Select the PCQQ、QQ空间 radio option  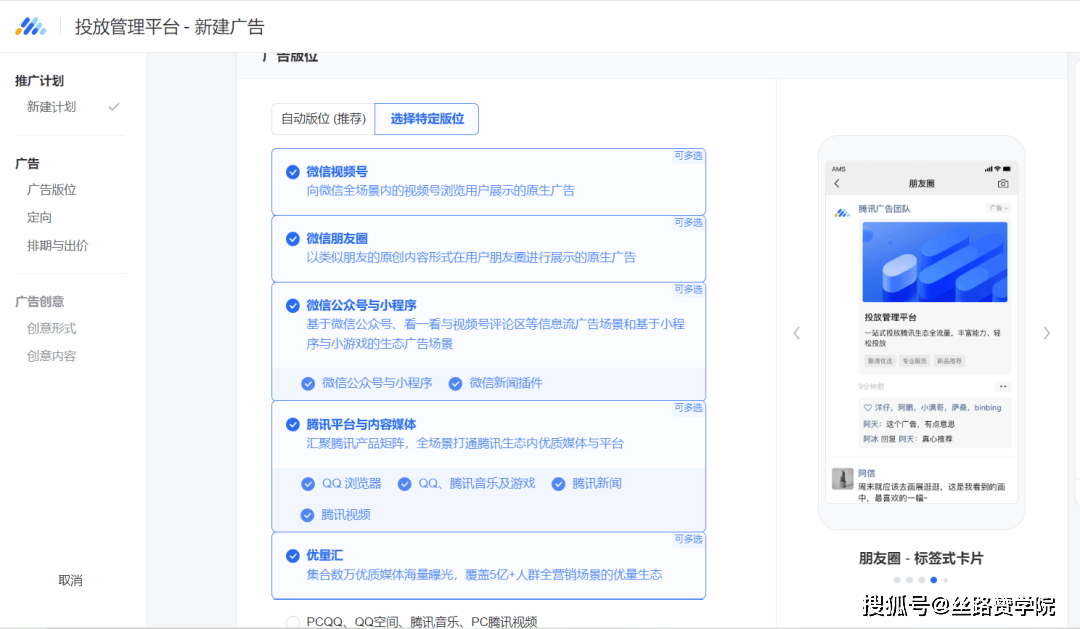[x=293, y=622]
